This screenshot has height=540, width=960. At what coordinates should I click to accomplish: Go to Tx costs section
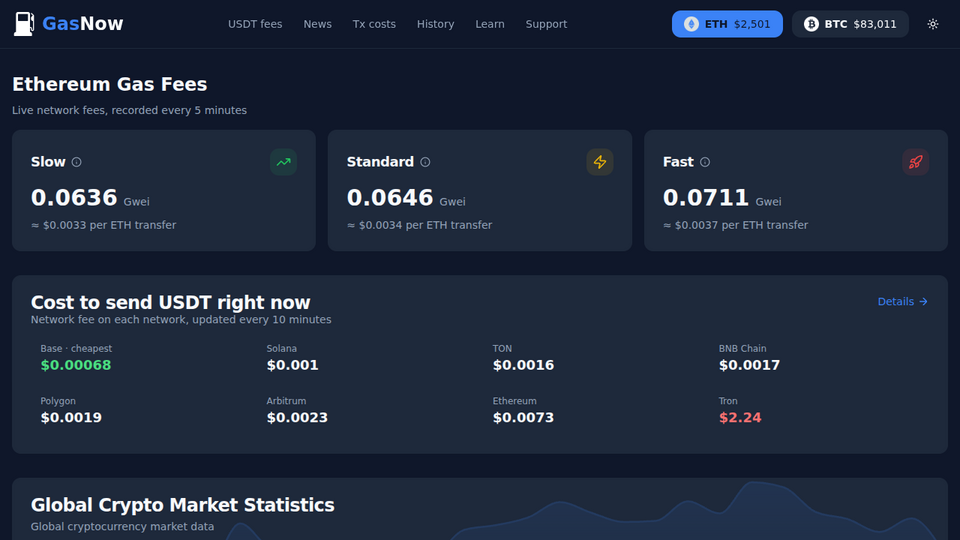(374, 24)
